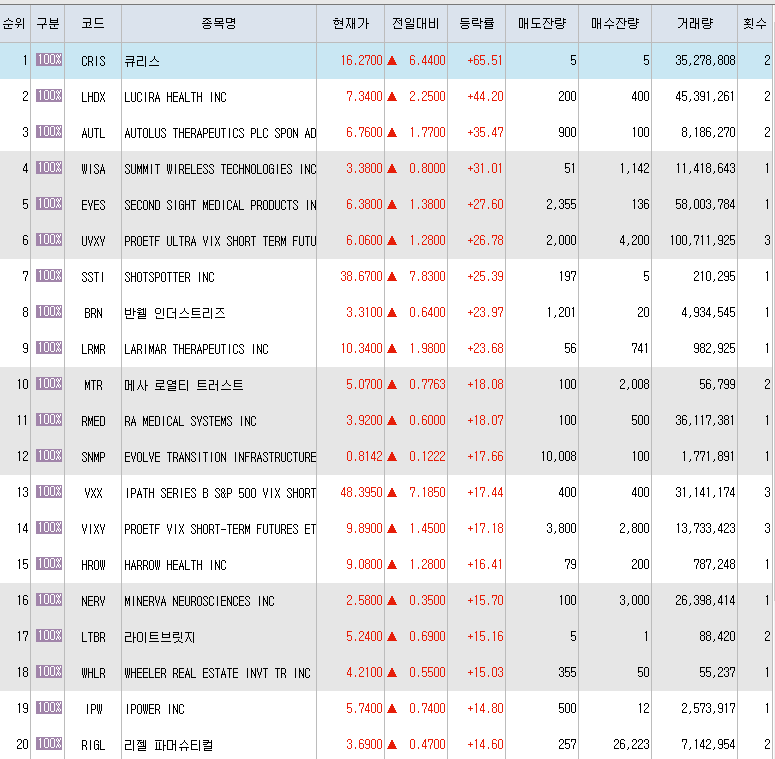Sort by the 종목명 column header
The width and height of the screenshot is (775, 759).
(x=219, y=23)
